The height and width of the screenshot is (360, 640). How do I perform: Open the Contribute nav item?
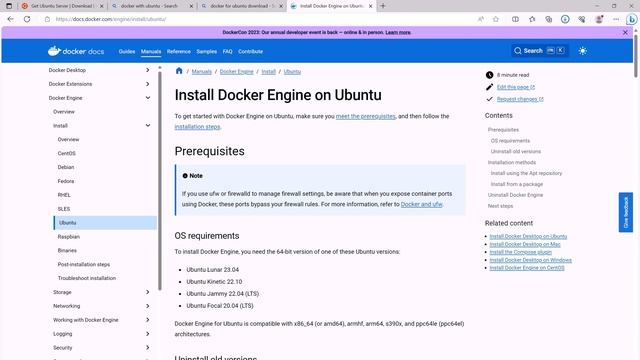(251, 51)
